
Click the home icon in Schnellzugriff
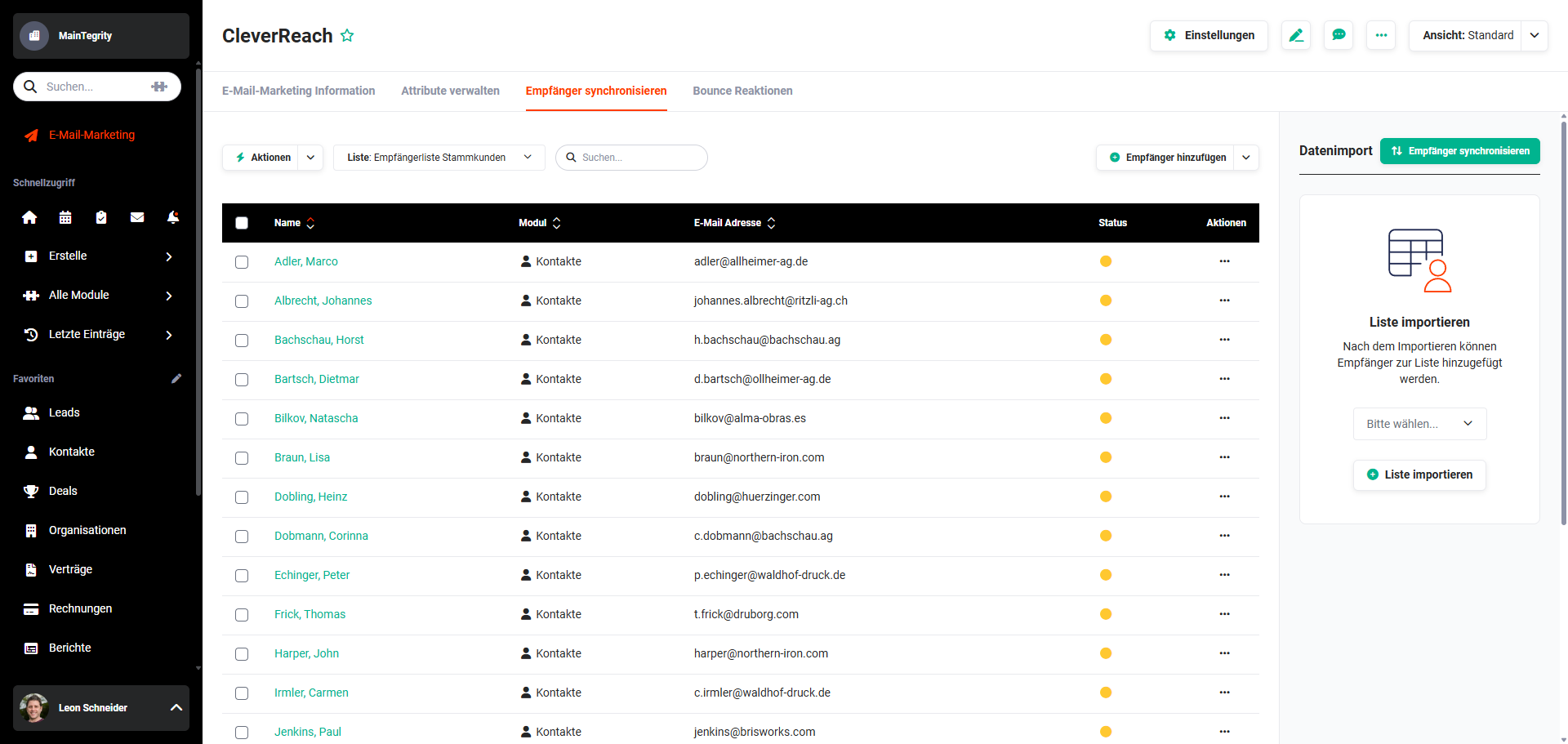click(x=29, y=217)
